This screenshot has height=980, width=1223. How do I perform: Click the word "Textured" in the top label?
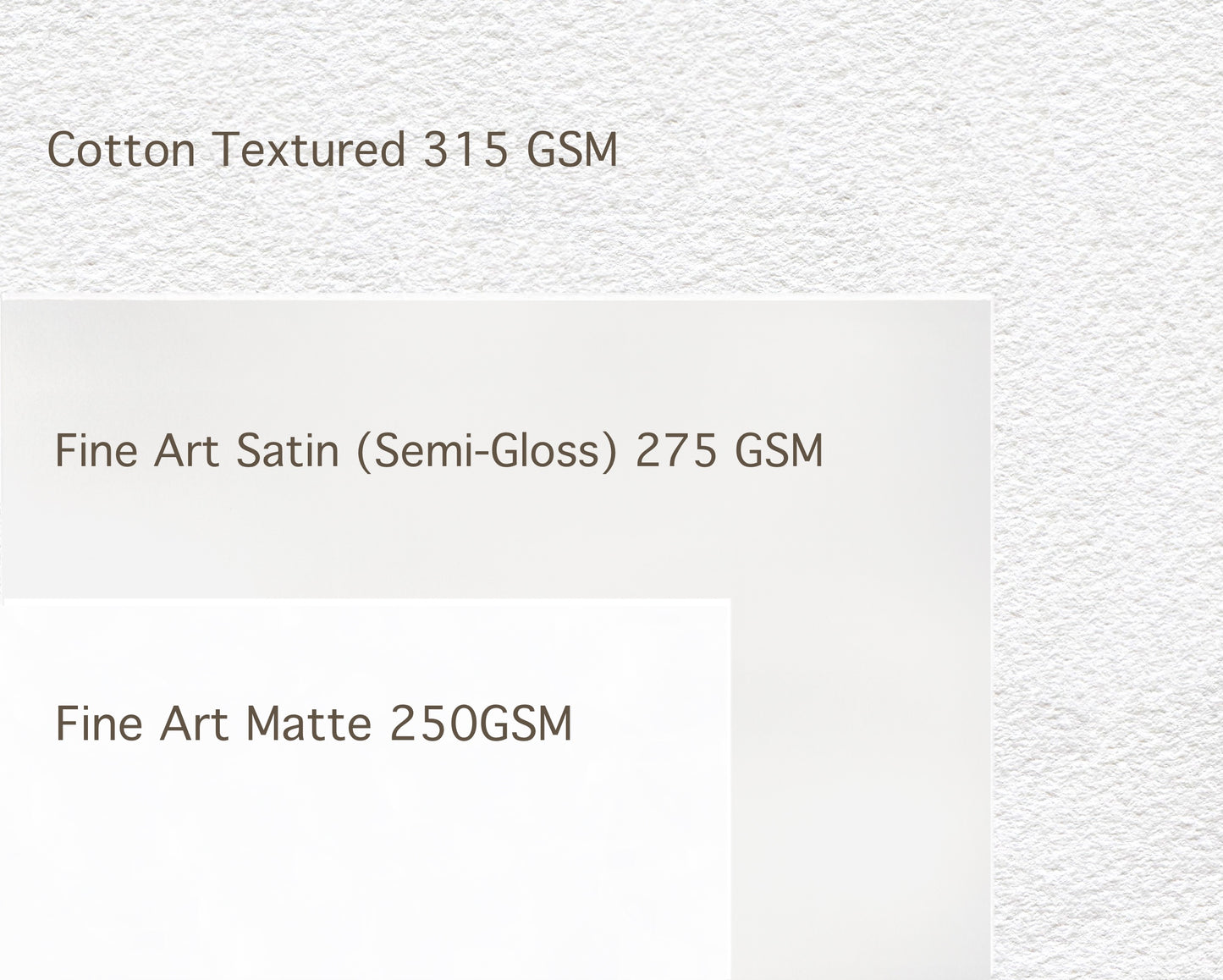click(310, 150)
